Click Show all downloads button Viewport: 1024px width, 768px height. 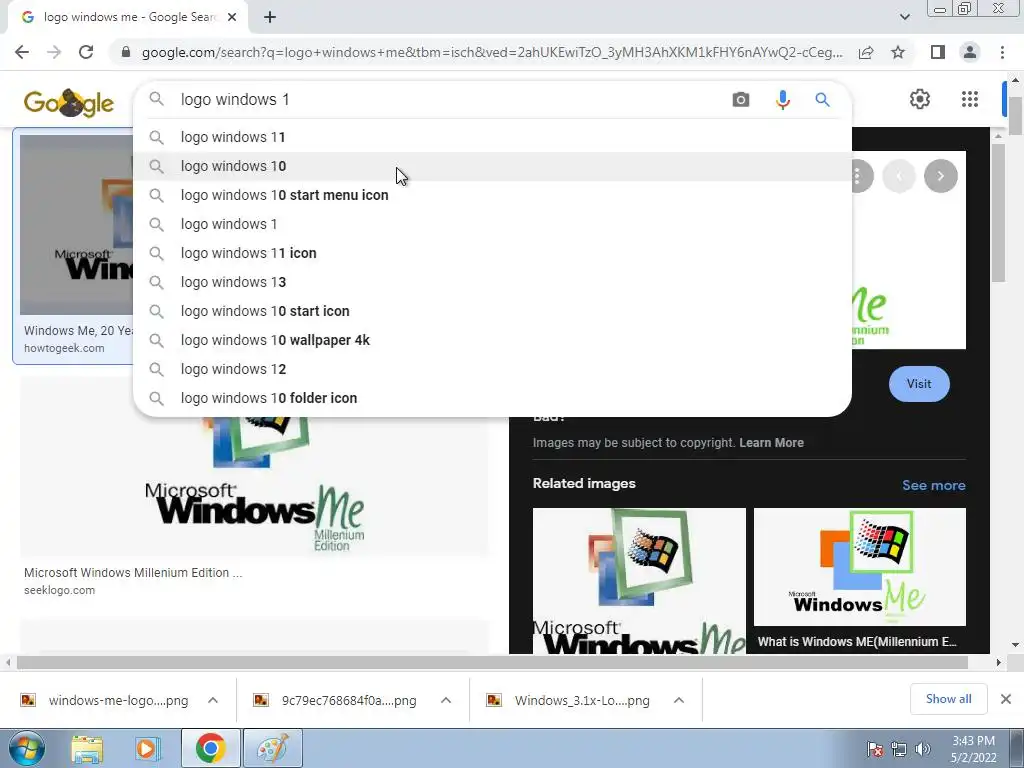click(948, 699)
